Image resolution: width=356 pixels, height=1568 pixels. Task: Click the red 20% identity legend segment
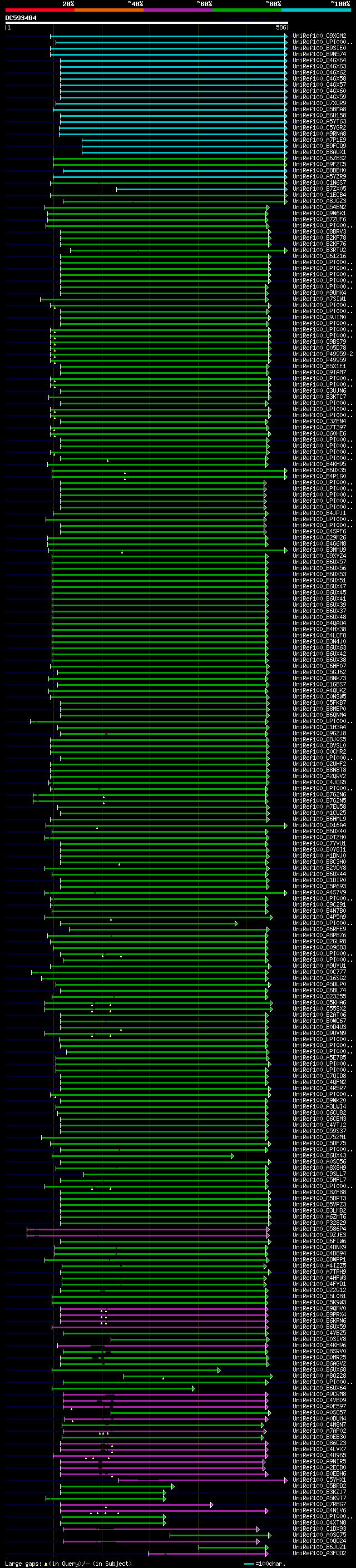point(39,10)
